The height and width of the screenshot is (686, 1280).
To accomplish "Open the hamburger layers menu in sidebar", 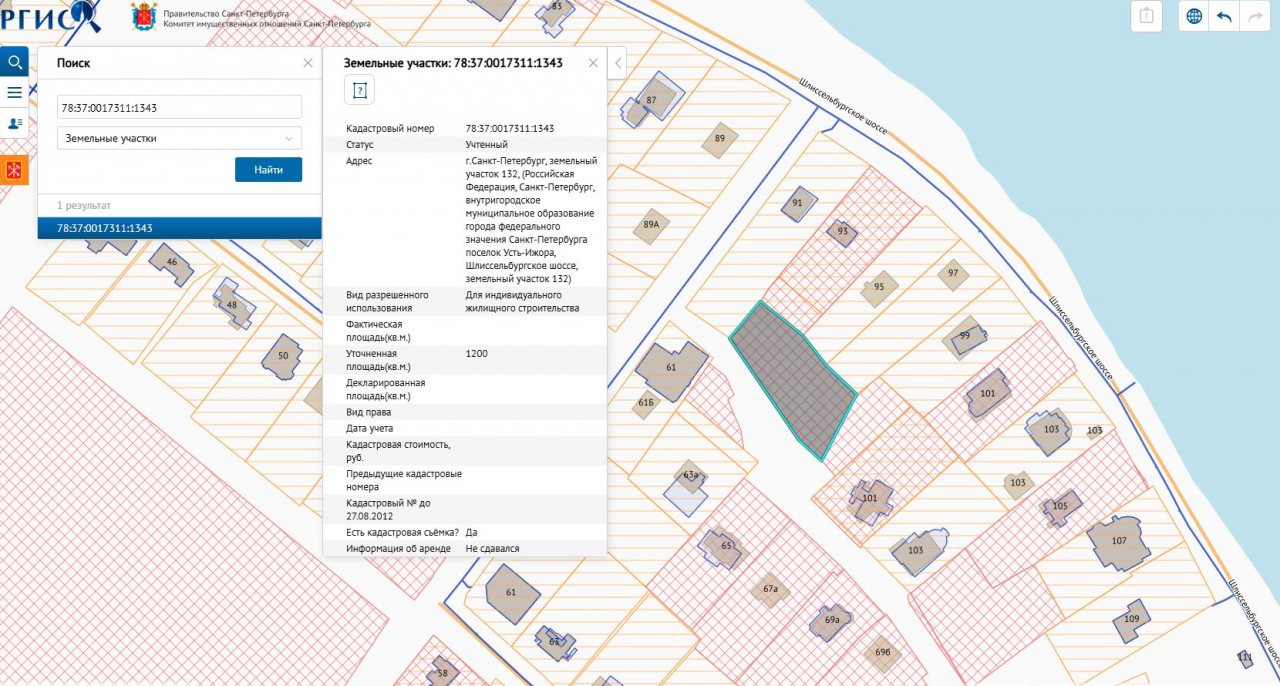I will tap(14, 93).
